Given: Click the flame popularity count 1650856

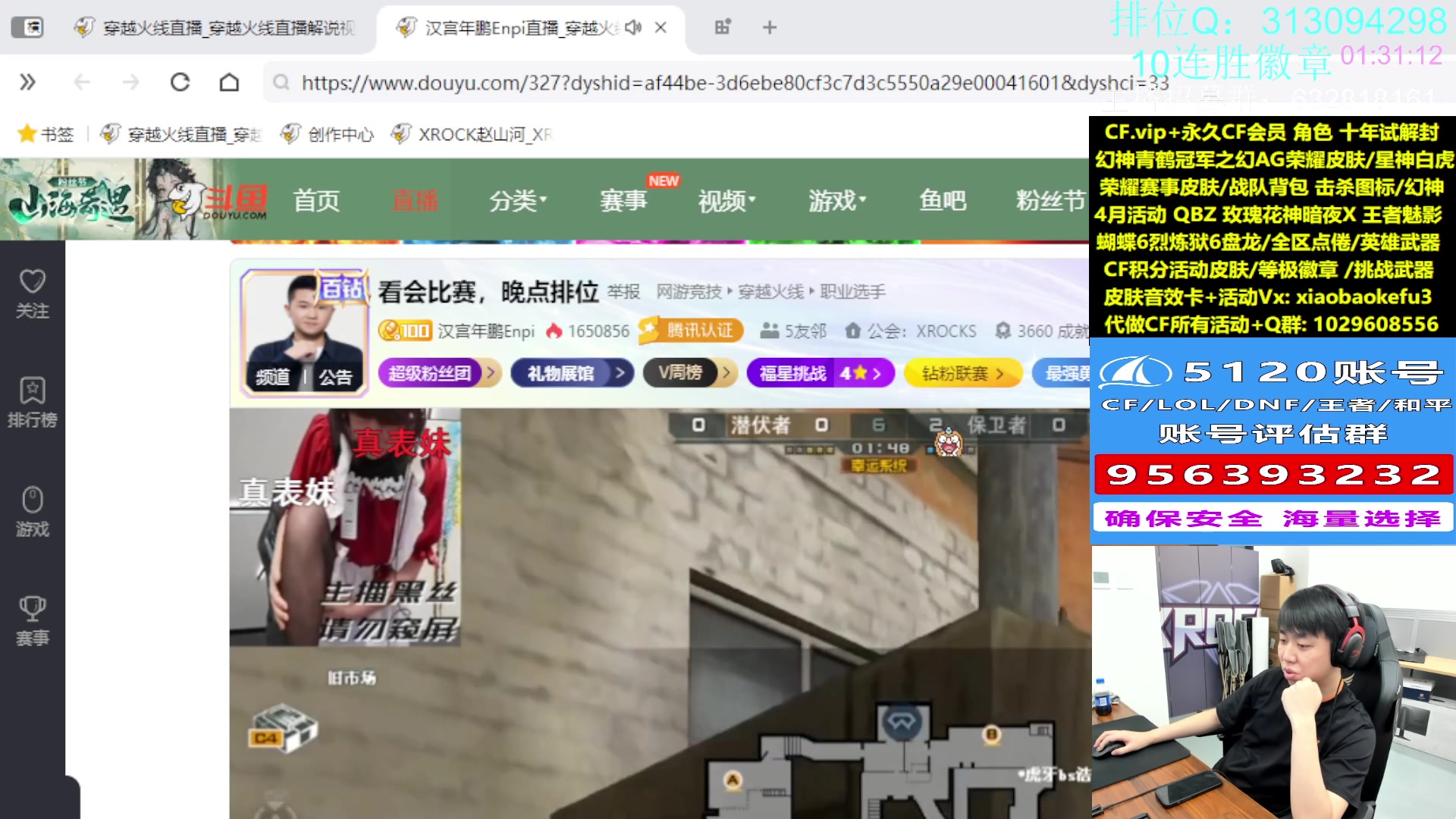Looking at the screenshot, I should tap(588, 331).
